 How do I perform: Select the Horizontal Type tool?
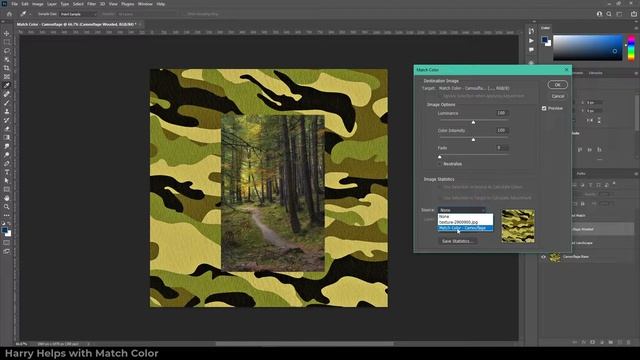(x=7, y=172)
